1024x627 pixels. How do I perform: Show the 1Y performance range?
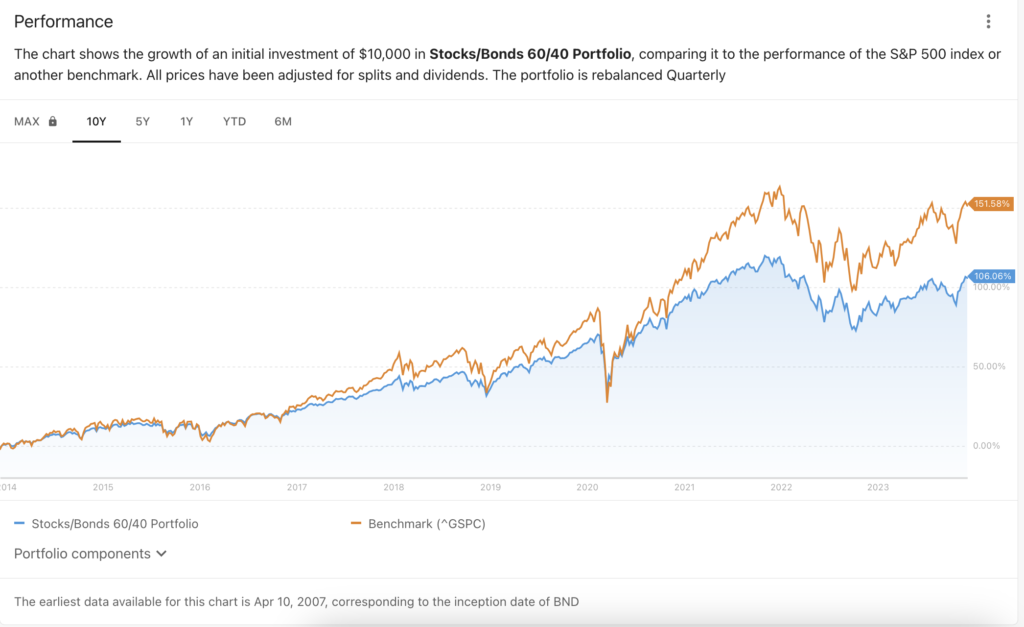187,122
